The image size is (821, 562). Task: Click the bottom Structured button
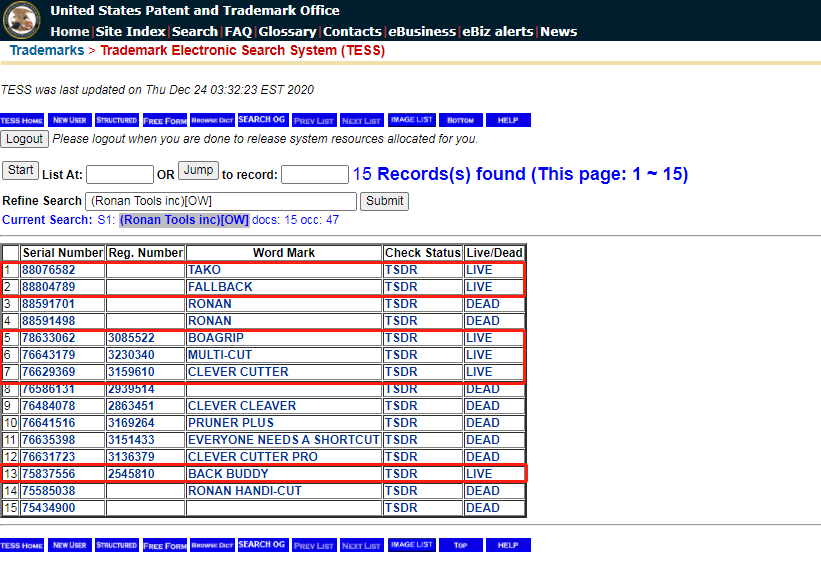117,545
